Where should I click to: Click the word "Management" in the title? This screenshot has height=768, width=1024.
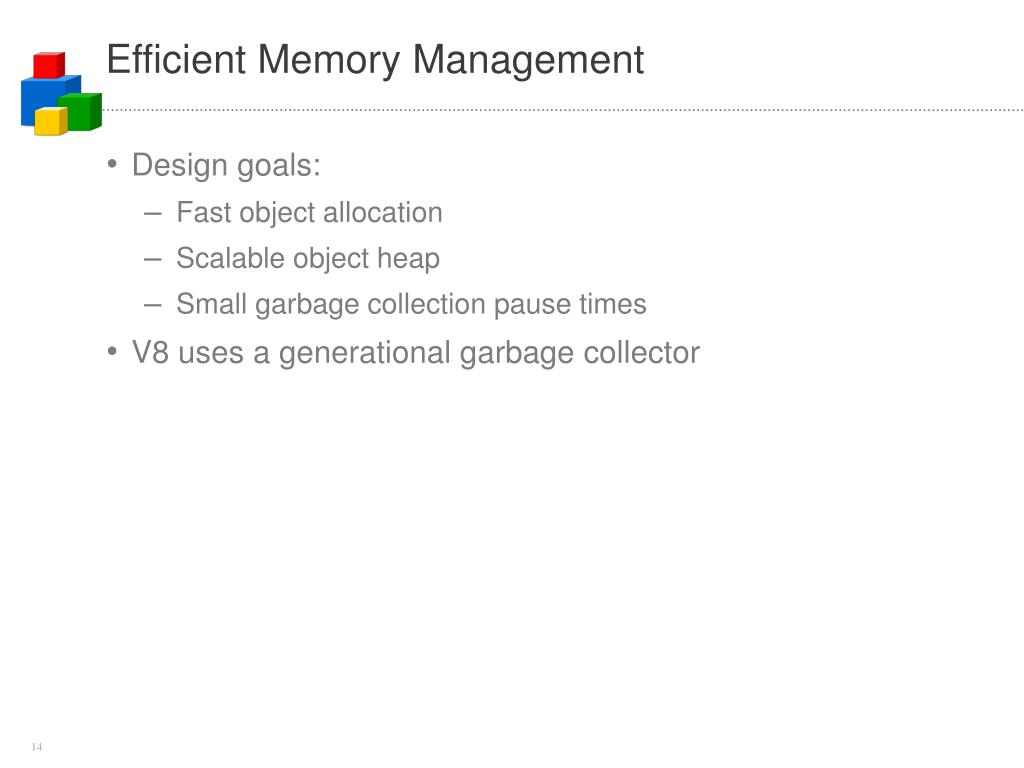[x=528, y=61]
